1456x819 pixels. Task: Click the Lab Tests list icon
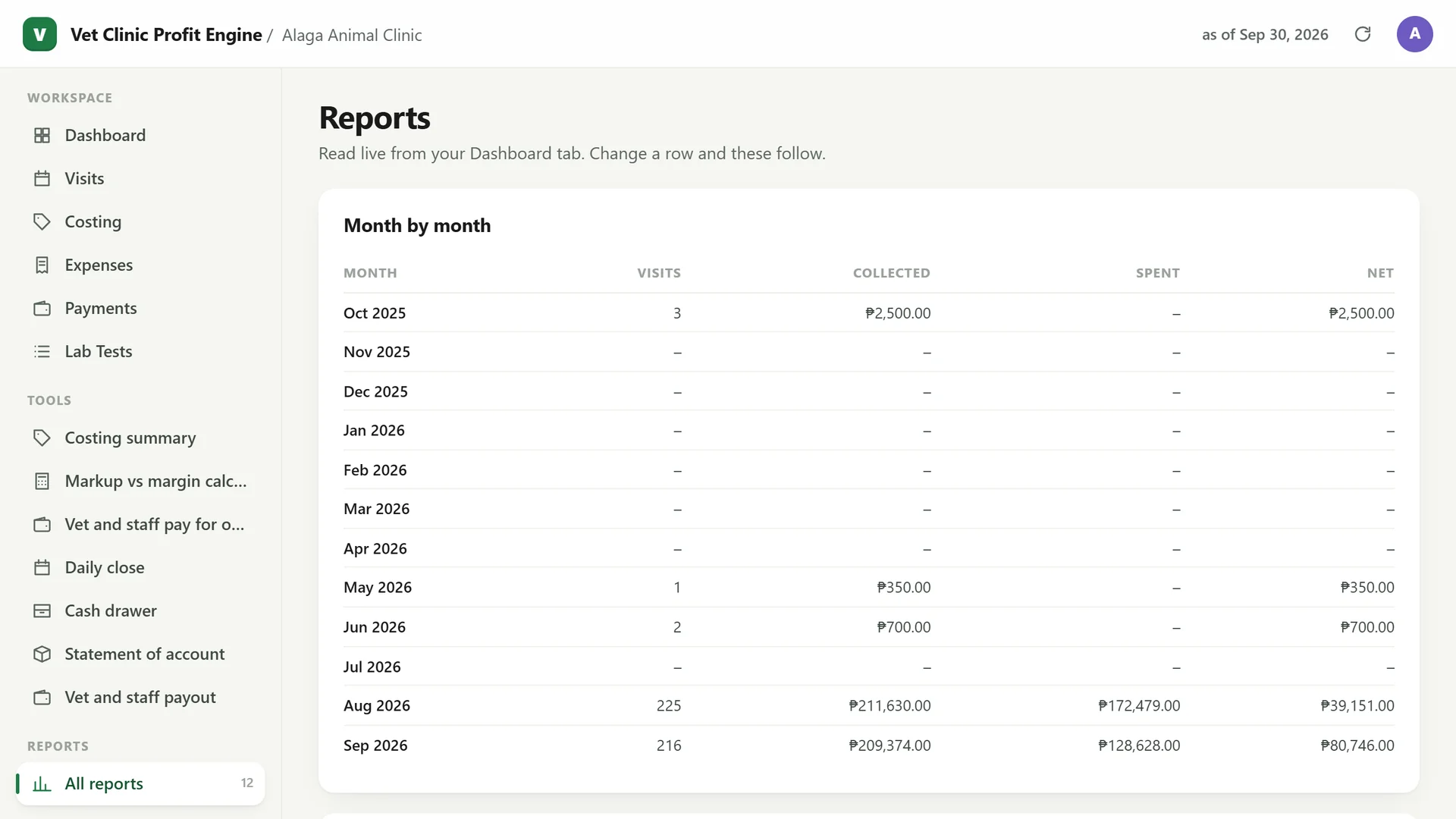pos(42,351)
